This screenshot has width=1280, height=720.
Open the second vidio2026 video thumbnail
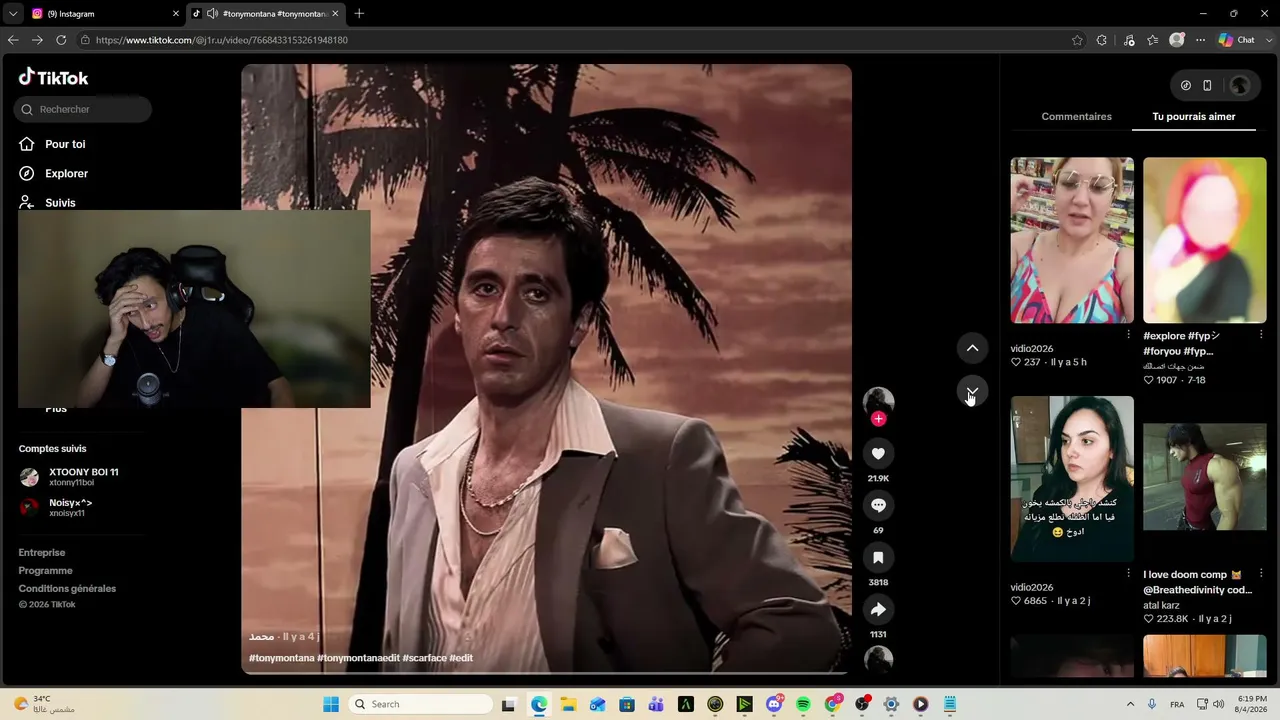click(x=1072, y=479)
